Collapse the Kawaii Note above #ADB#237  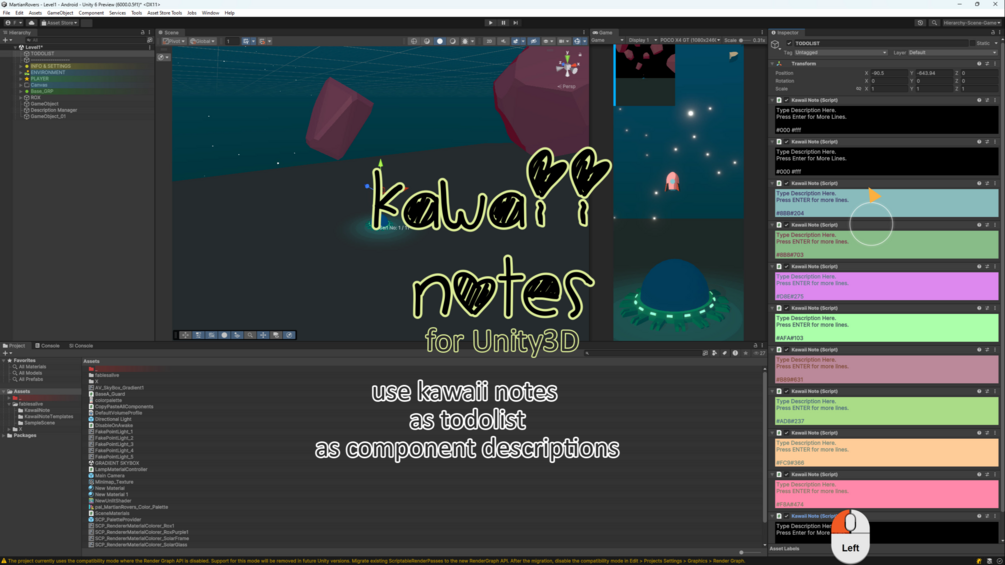(x=772, y=391)
